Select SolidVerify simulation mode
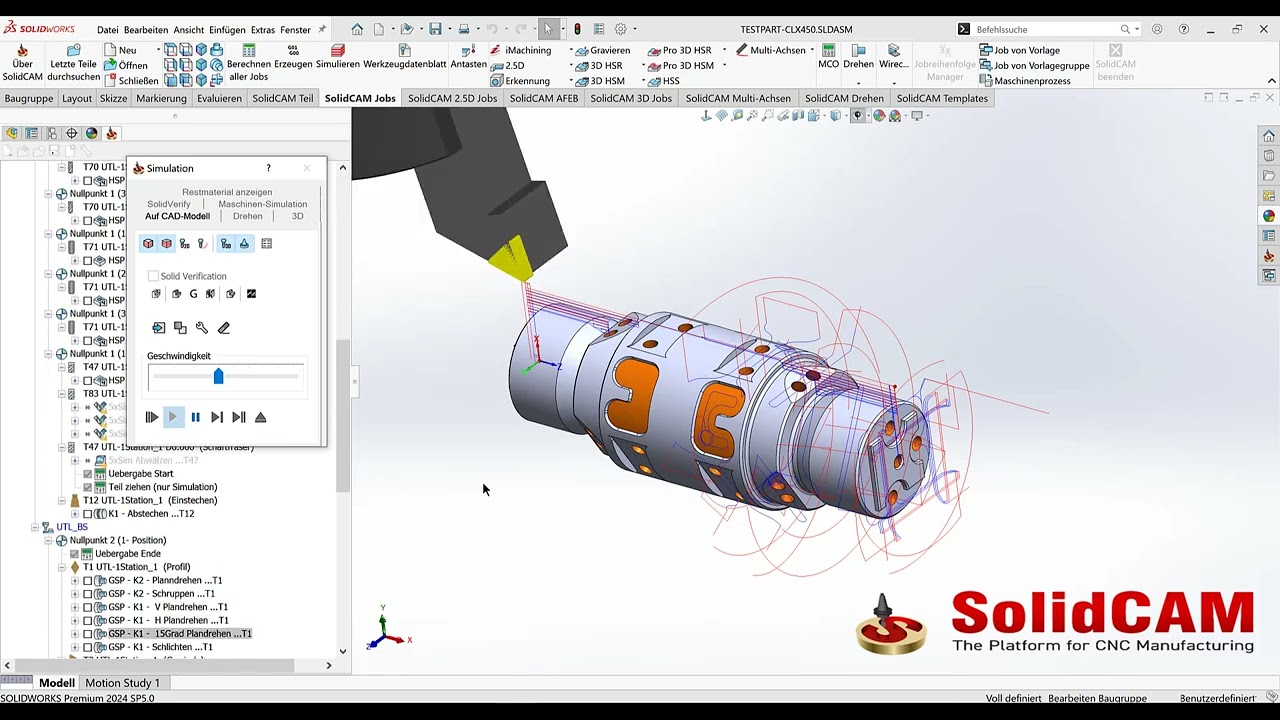The width and height of the screenshot is (1280, 720). point(169,204)
